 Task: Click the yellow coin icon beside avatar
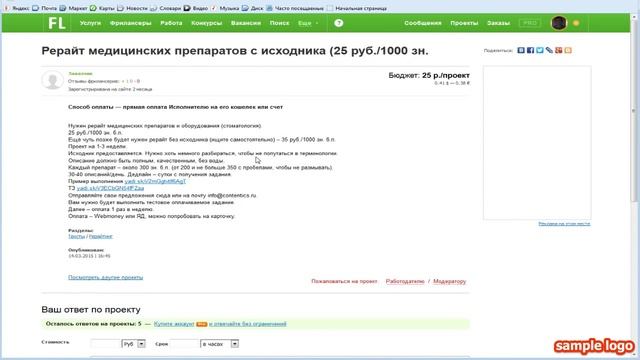click(576, 23)
